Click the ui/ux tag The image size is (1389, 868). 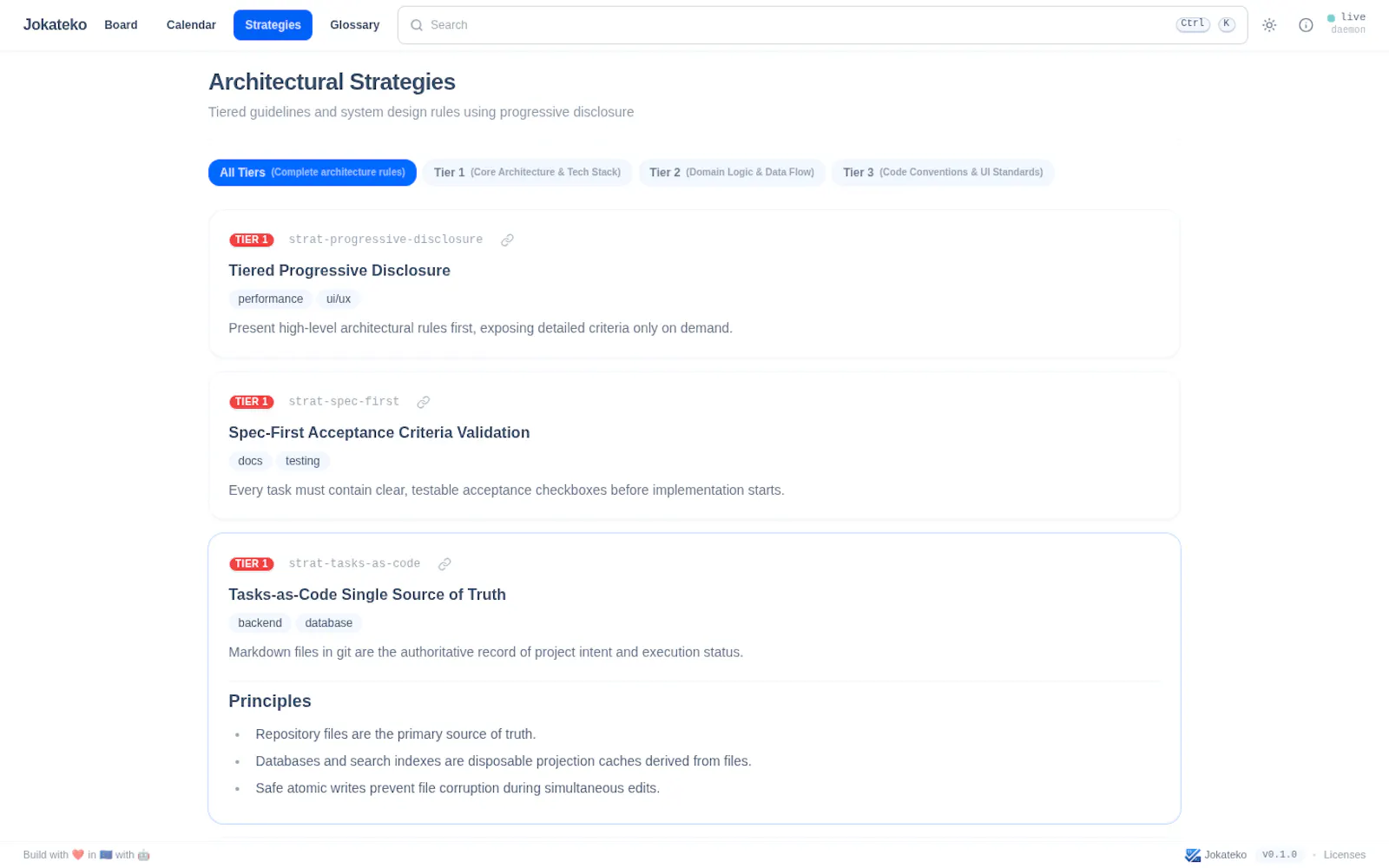click(x=338, y=299)
